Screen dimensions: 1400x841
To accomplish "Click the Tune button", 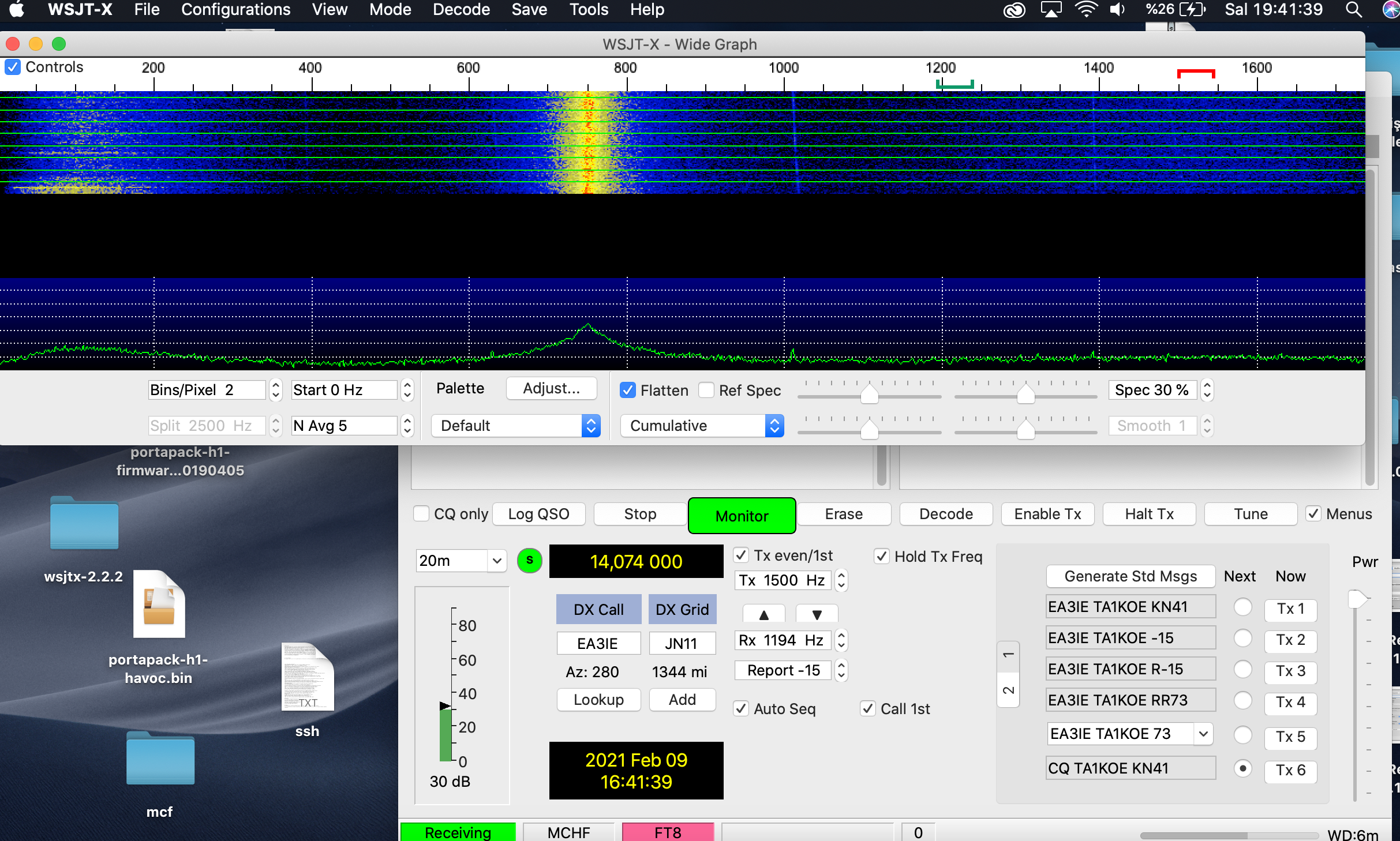I will point(1251,514).
